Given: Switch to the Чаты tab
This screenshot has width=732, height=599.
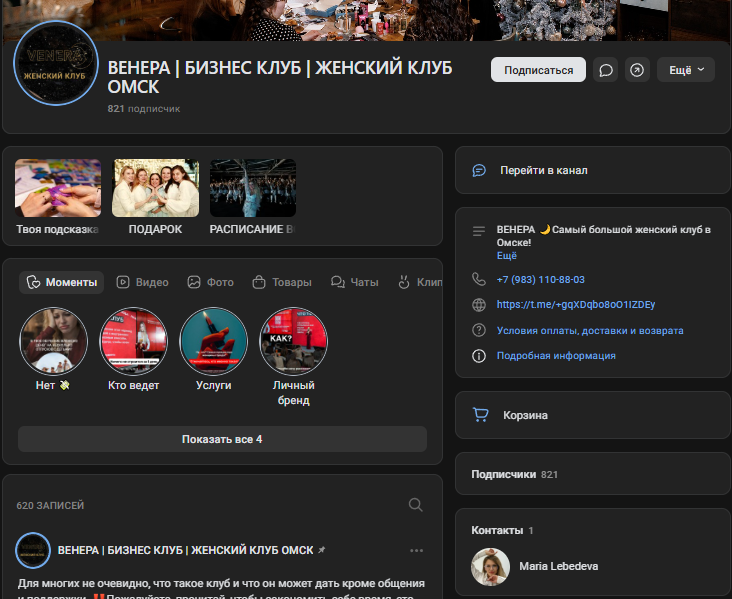Looking at the screenshot, I should 355,282.
